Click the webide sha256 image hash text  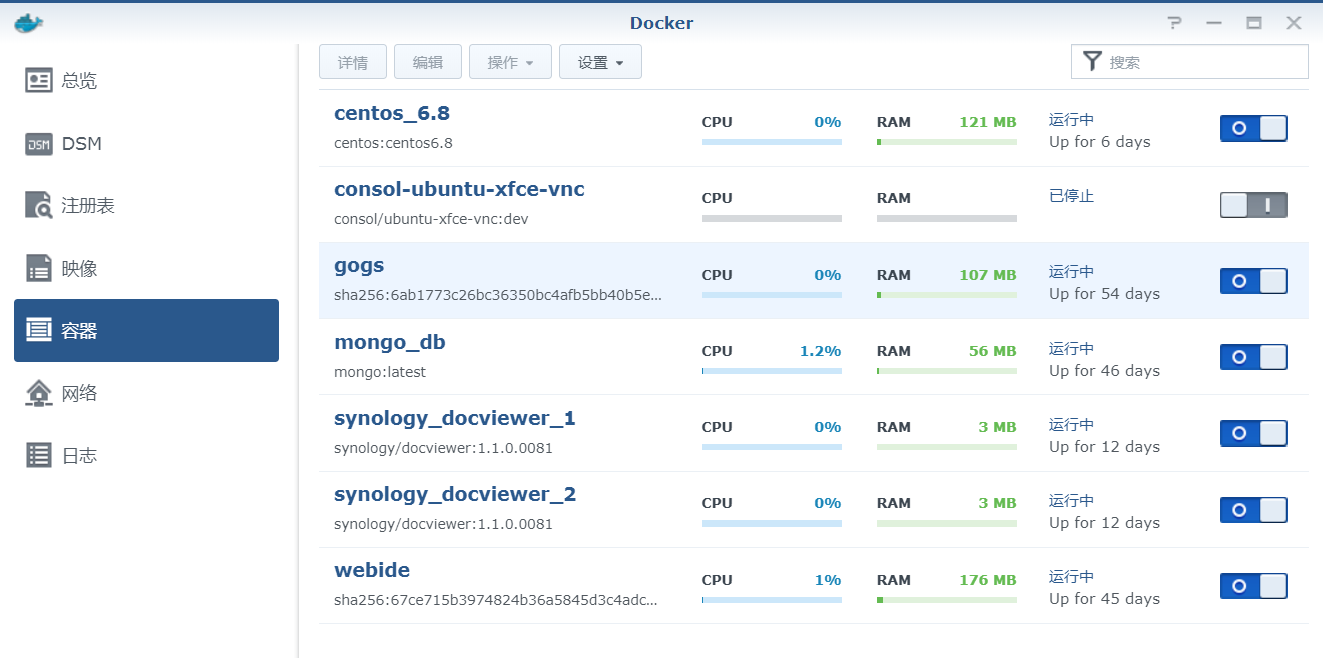pyautogui.click(x=496, y=600)
